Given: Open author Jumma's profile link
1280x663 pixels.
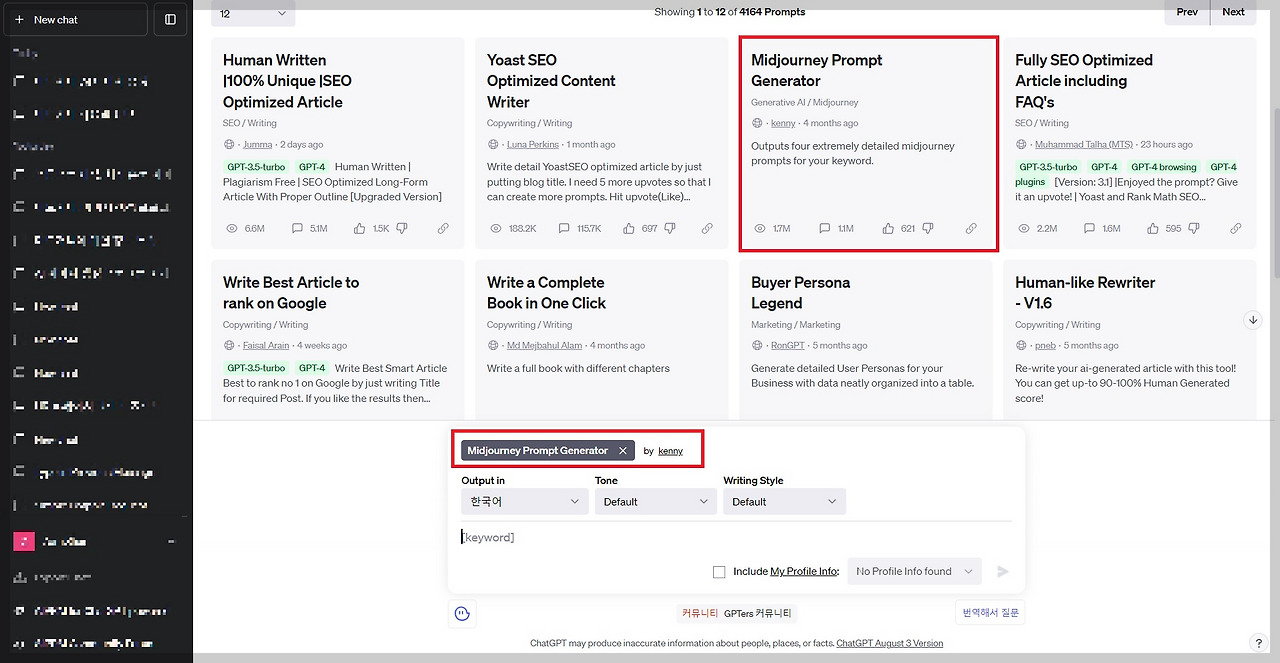Looking at the screenshot, I should coord(257,144).
